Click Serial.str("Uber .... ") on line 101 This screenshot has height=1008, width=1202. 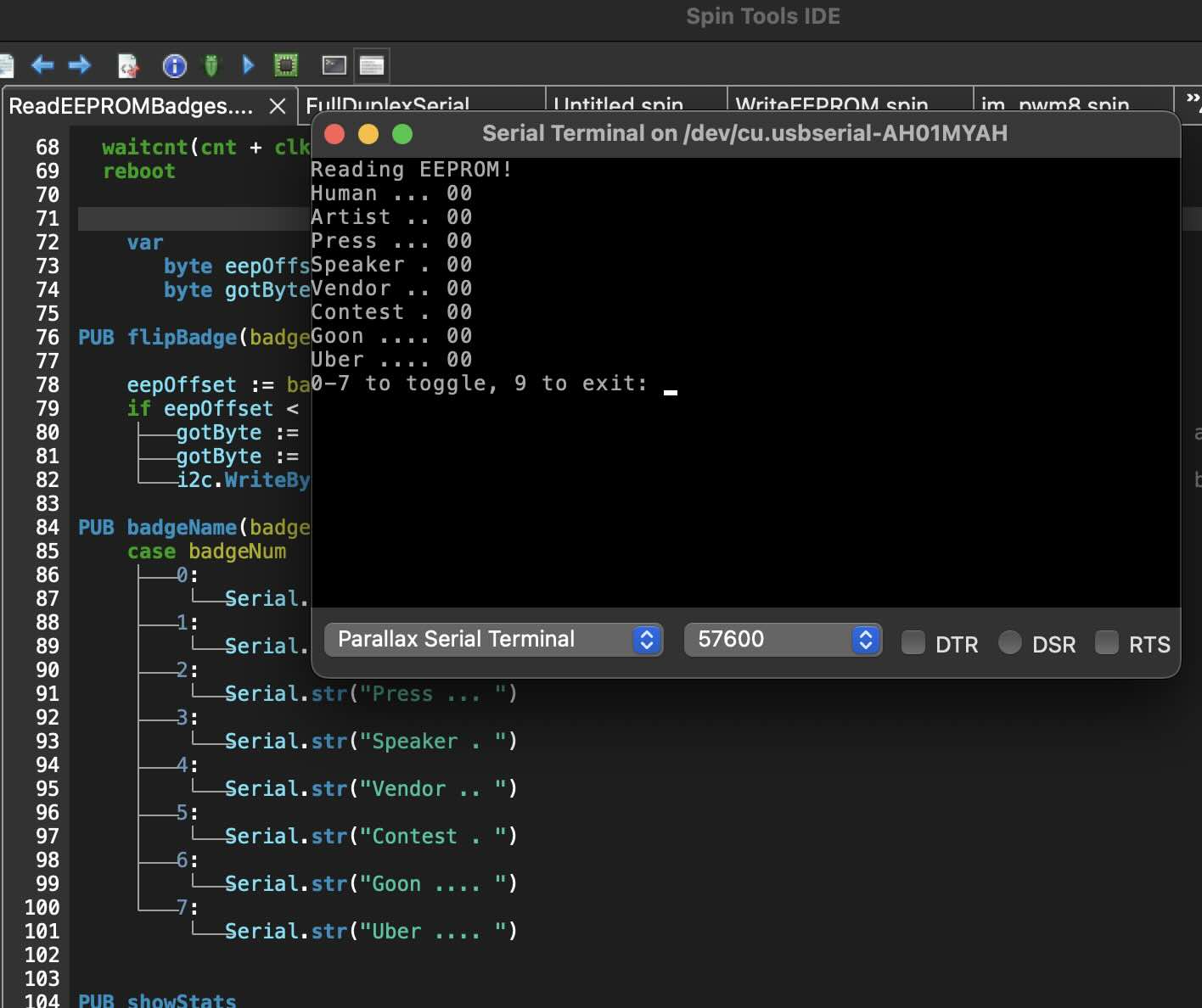371,932
